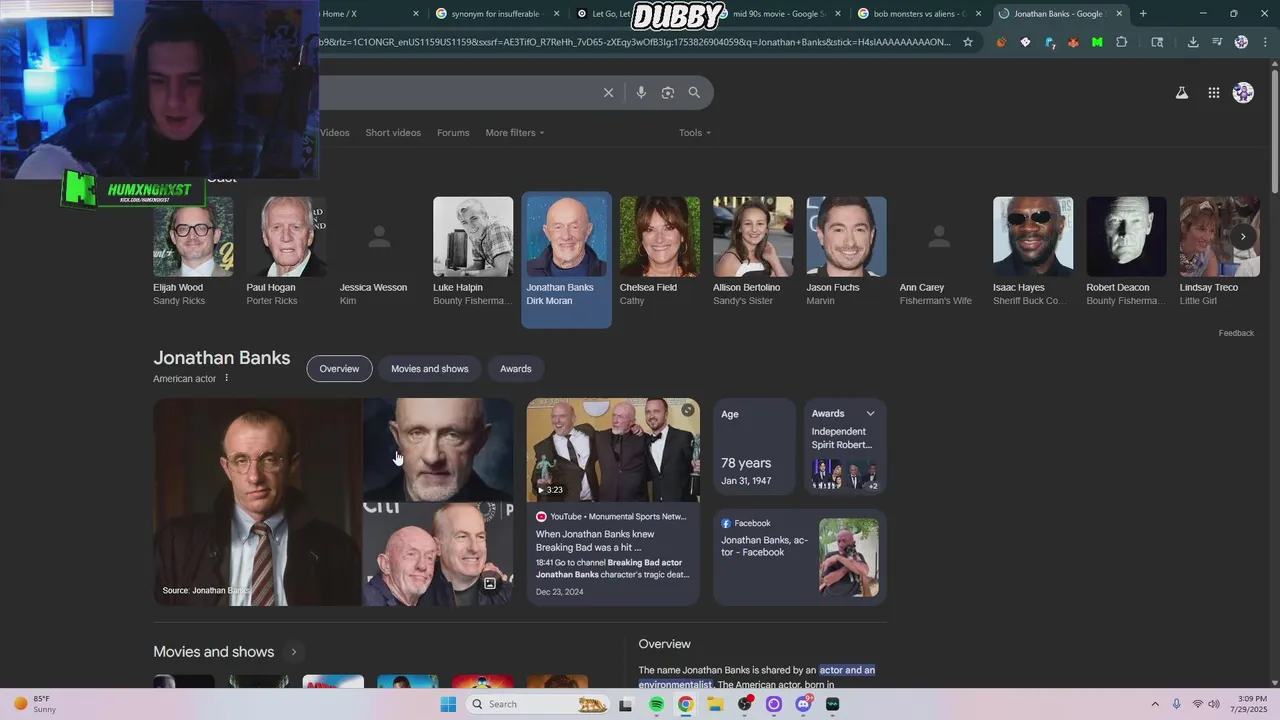Switch to 'bob monsters vs aliens' tab

click(x=918, y=14)
